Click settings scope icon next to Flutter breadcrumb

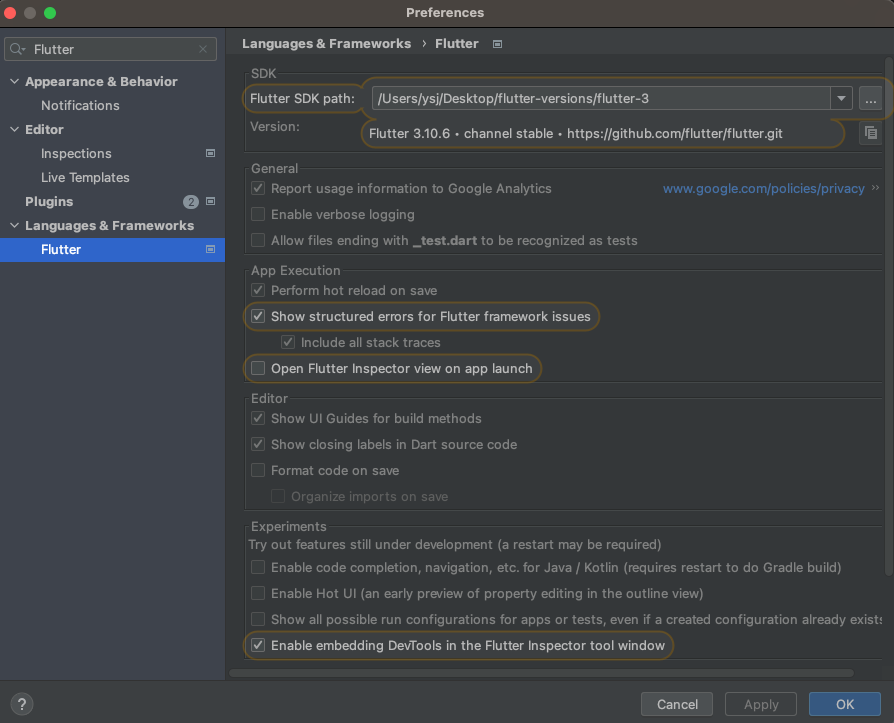coord(497,44)
